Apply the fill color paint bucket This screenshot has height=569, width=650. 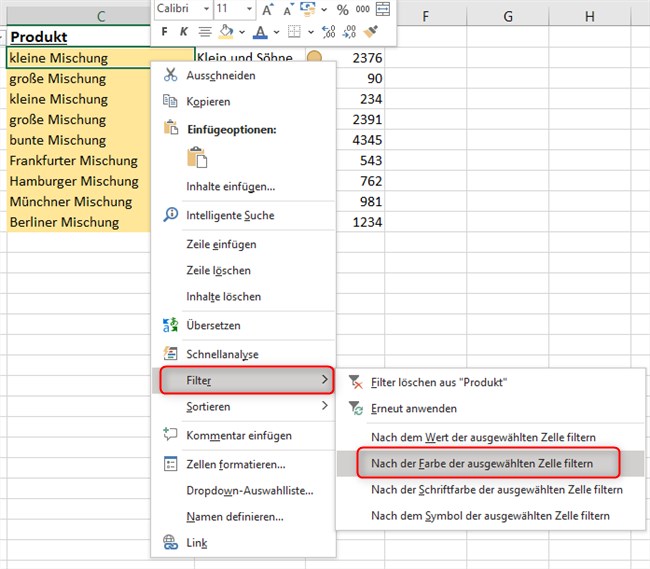226,31
